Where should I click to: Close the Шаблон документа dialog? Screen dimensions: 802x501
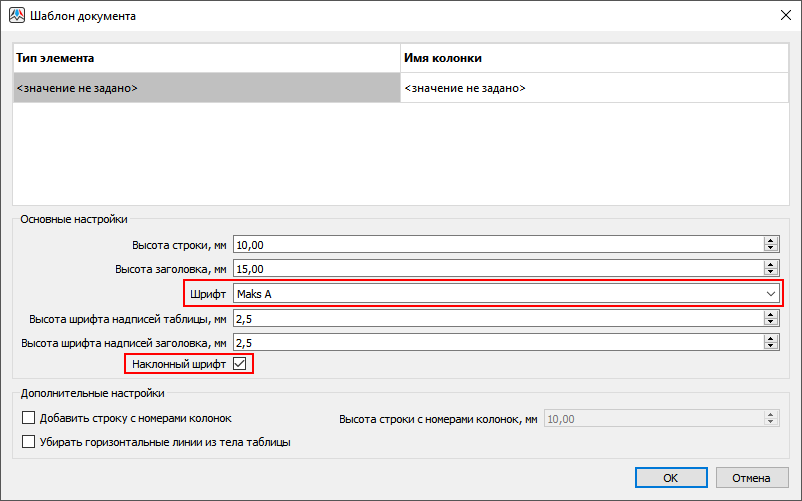tap(782, 16)
